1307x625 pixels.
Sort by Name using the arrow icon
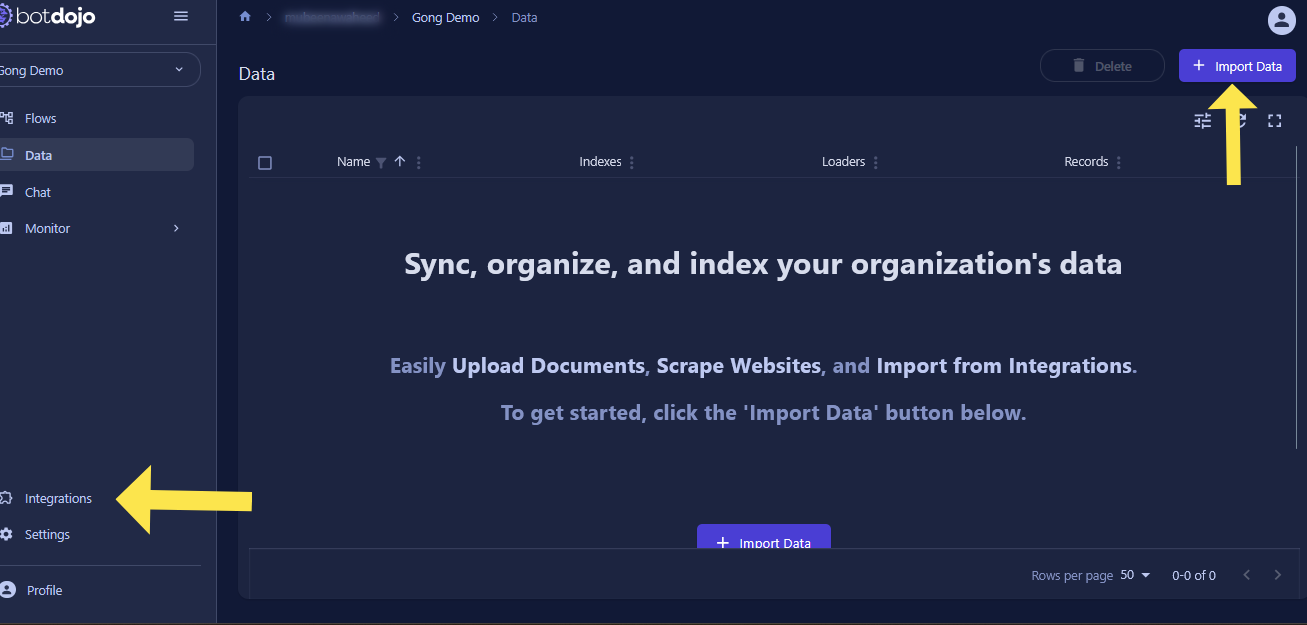[400, 162]
